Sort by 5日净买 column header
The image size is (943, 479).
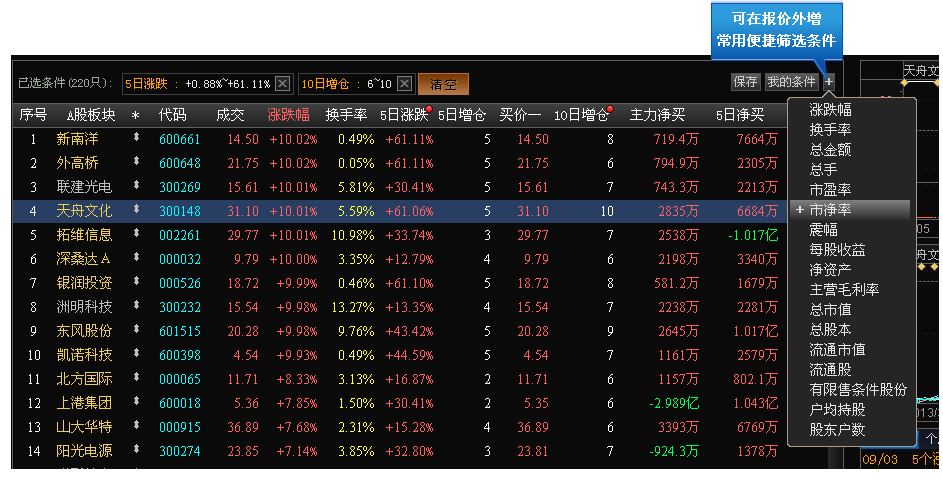pyautogui.click(x=740, y=114)
